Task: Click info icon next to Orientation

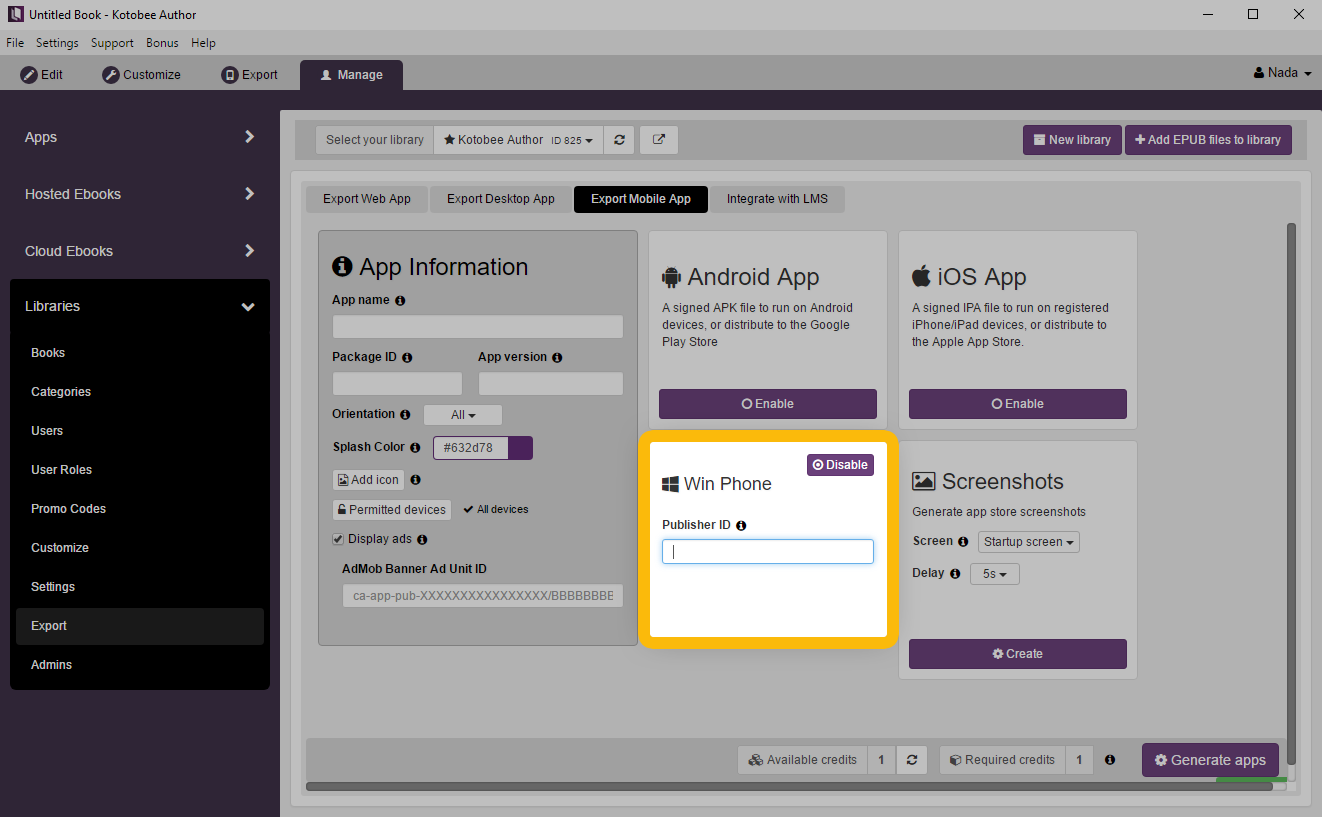Action: point(405,414)
